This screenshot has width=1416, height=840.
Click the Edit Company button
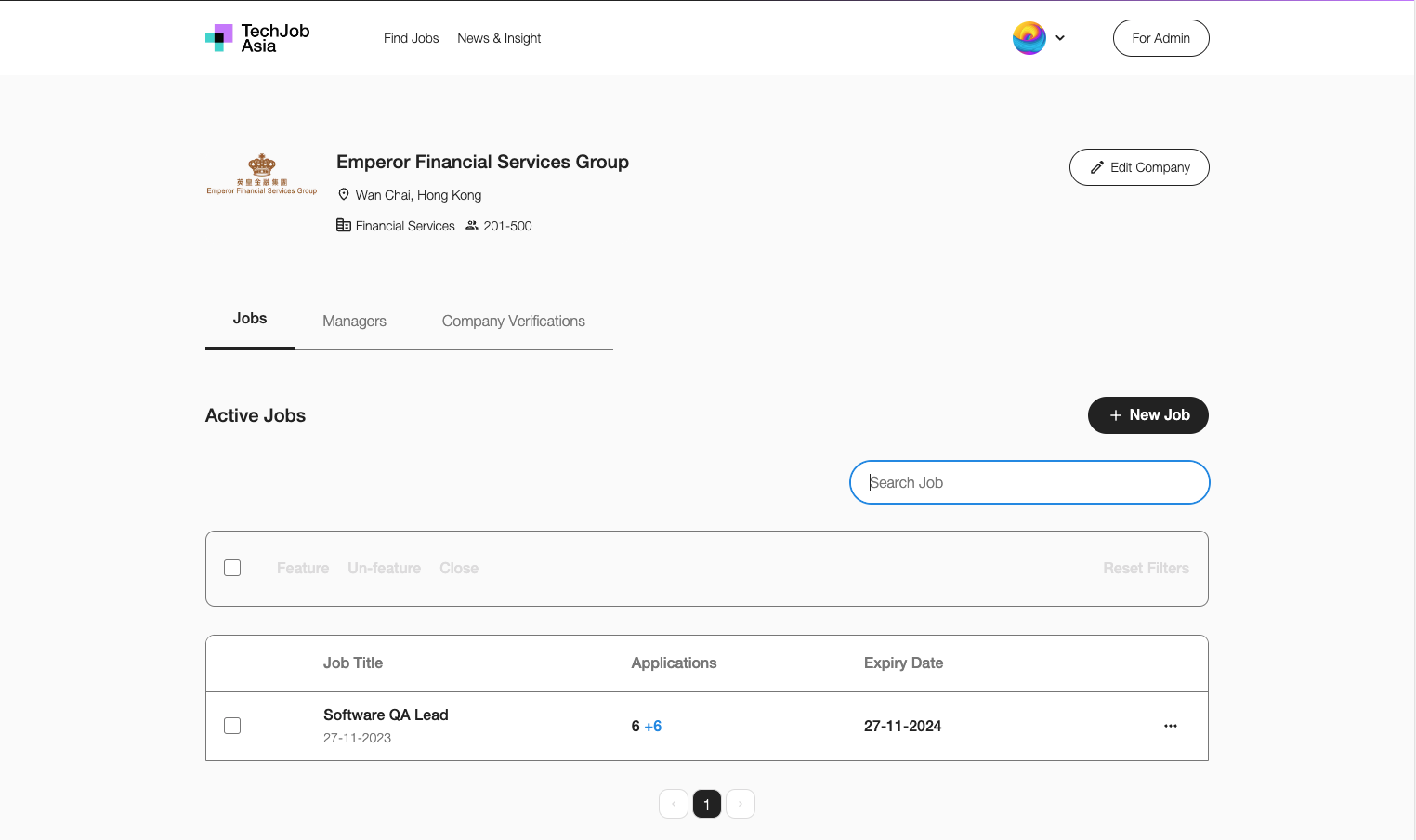1139,167
